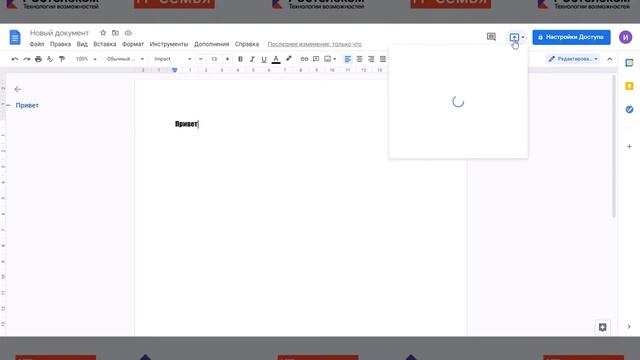
Task: Open highlight color picker
Action: click(289, 59)
